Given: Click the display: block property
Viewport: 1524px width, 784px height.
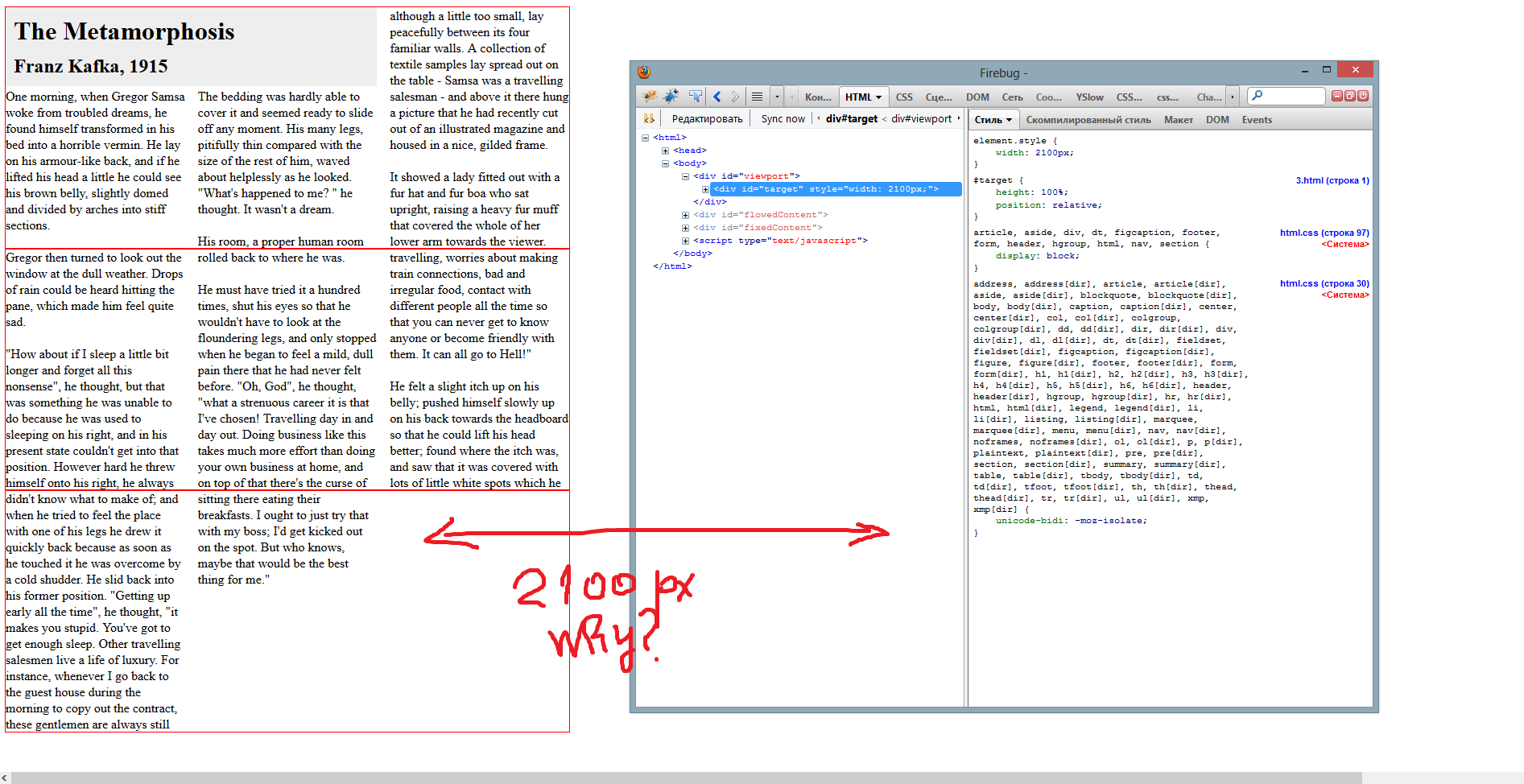Looking at the screenshot, I should [x=1037, y=256].
